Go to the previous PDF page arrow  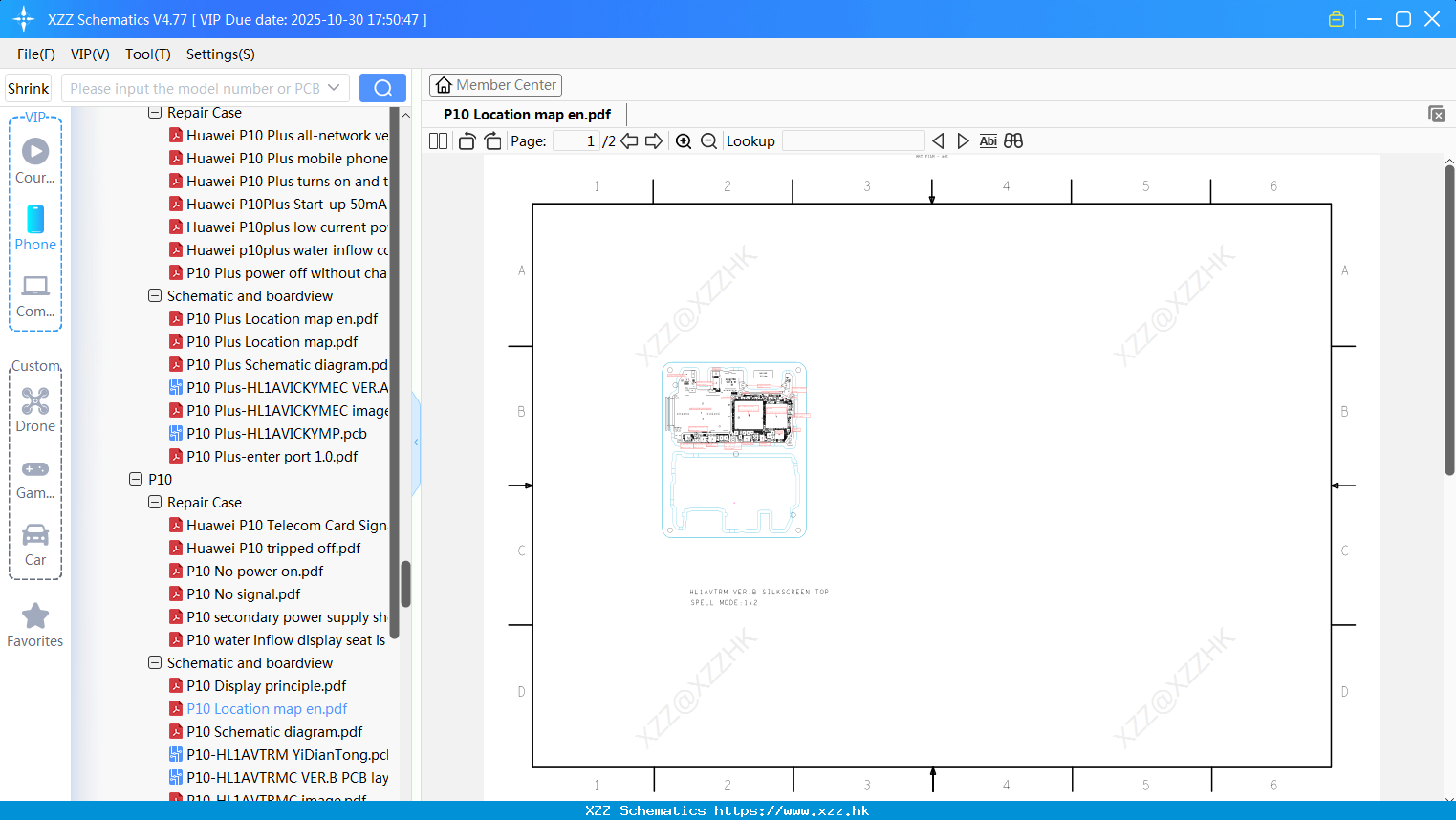point(629,140)
